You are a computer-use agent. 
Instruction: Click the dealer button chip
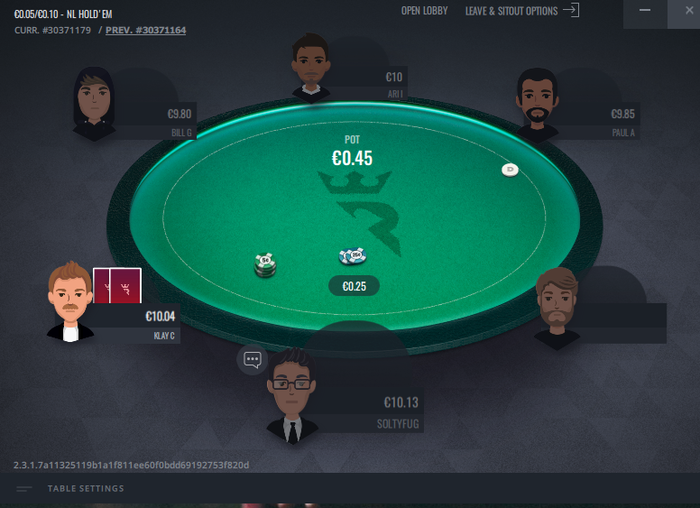coord(510,170)
